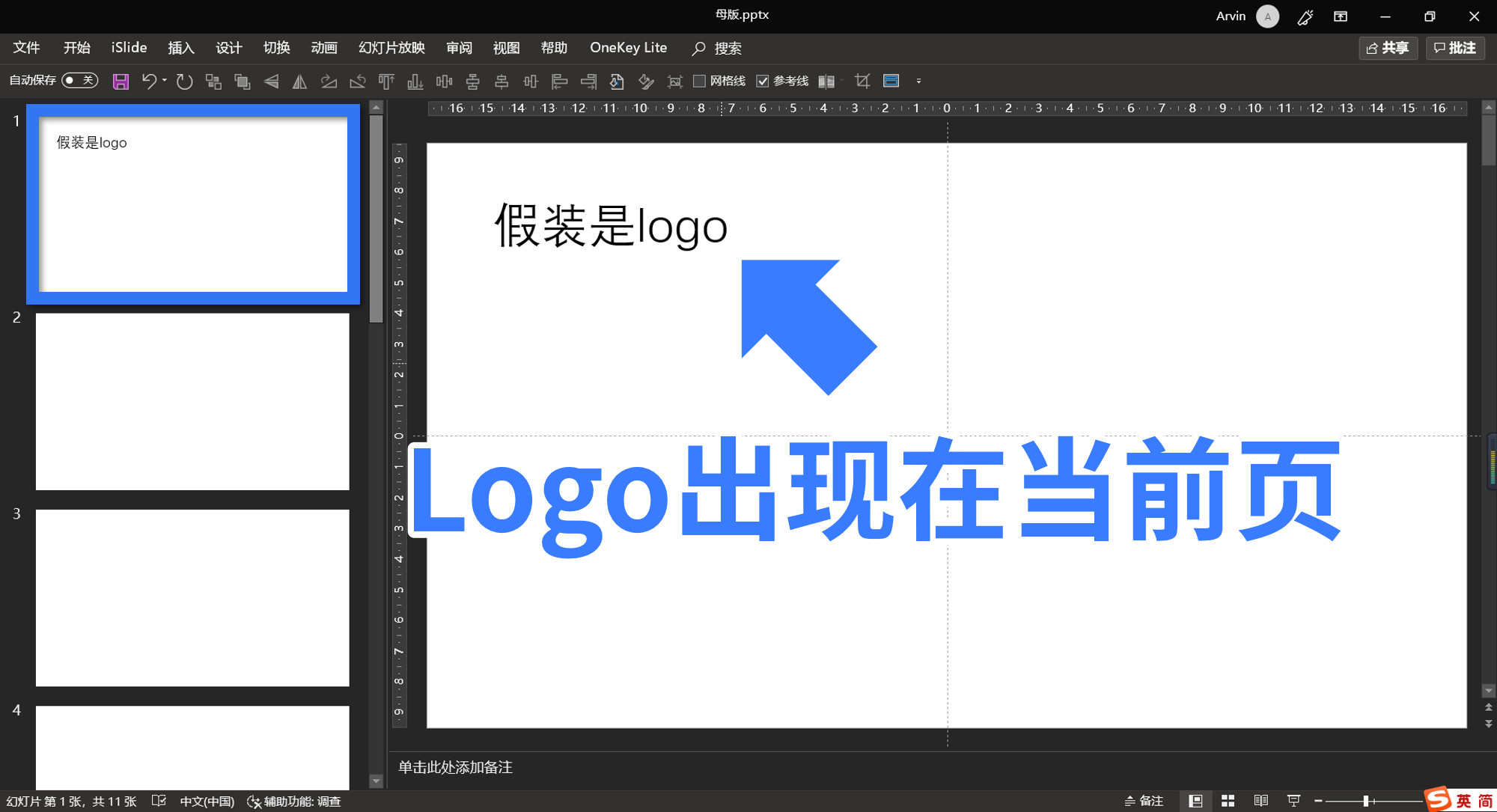This screenshot has width=1497, height=812.
Task: Switch to the 设计 tab
Action: (229, 48)
